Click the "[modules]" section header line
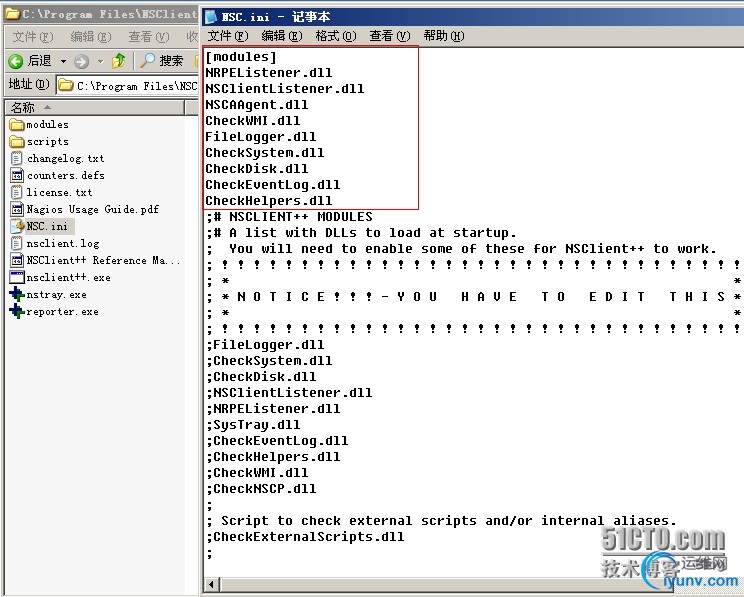 click(241, 57)
